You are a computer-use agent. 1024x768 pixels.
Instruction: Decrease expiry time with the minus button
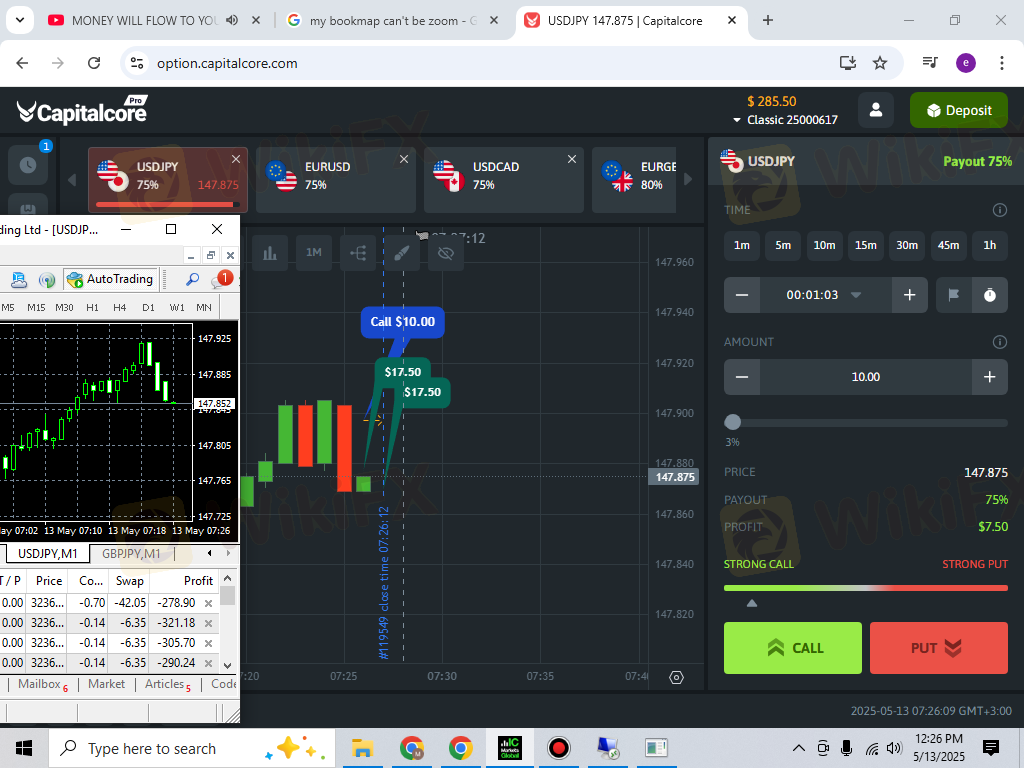[742, 295]
